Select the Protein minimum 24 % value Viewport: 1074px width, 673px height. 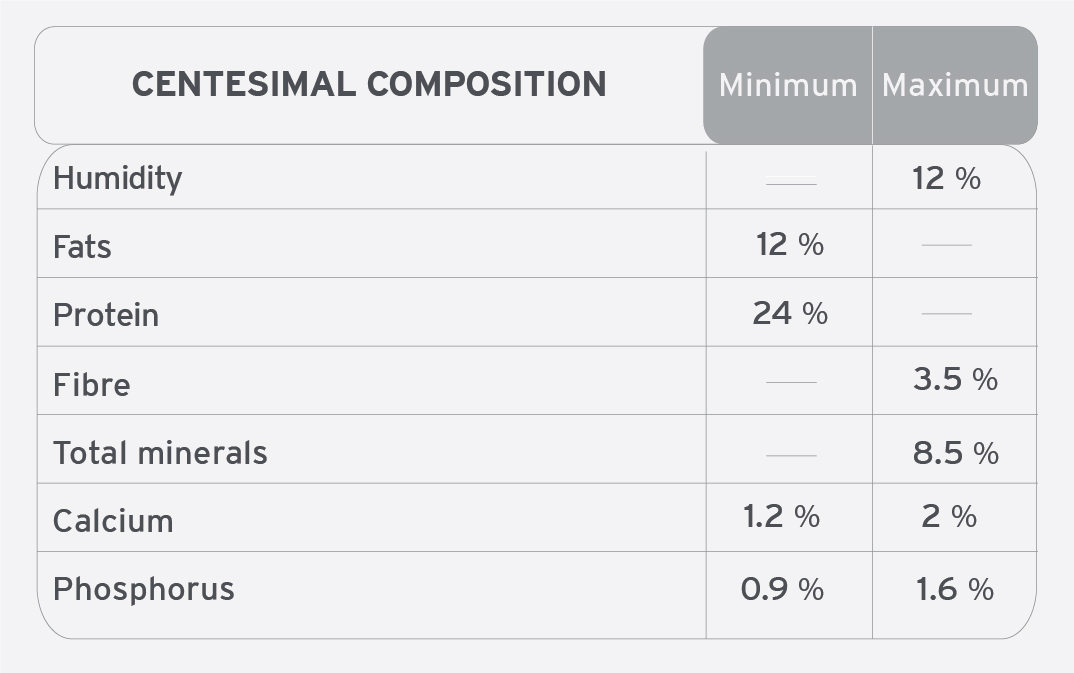click(x=790, y=313)
